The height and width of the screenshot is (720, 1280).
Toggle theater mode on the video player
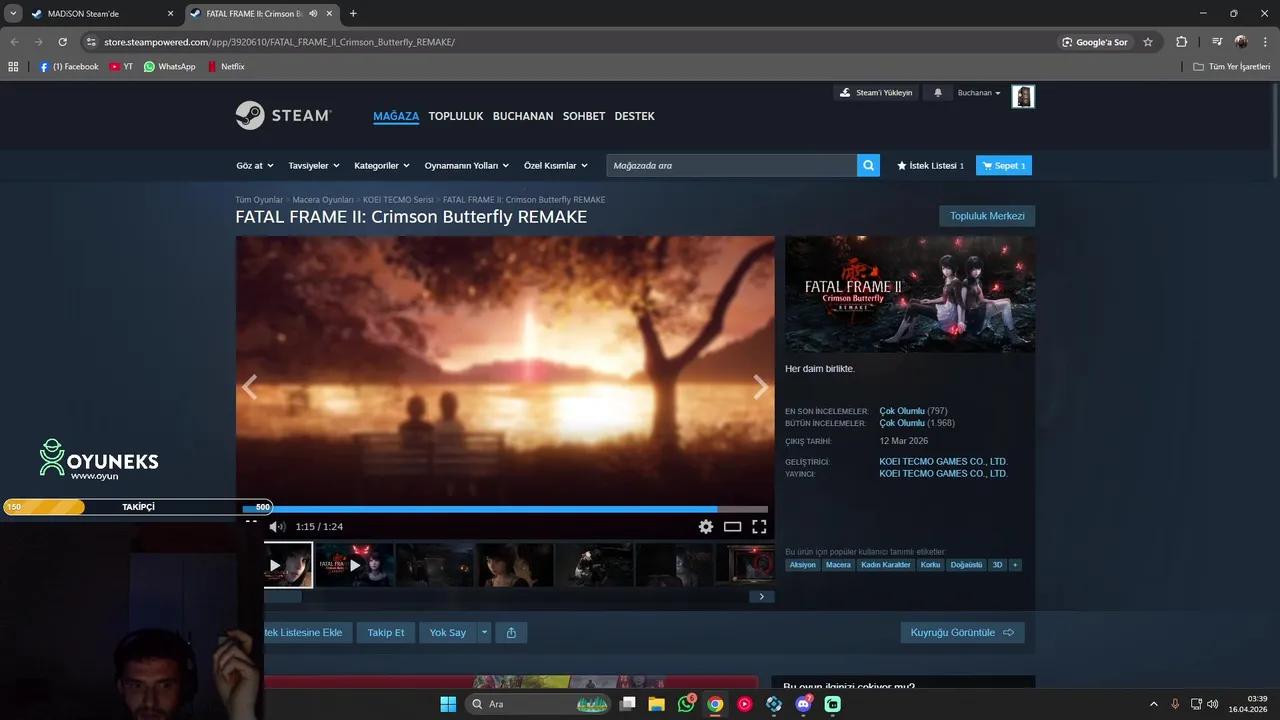pyautogui.click(x=733, y=526)
